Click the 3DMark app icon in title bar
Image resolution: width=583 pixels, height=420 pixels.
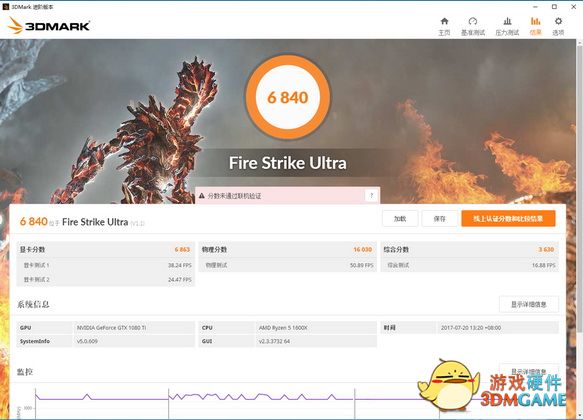6,7
